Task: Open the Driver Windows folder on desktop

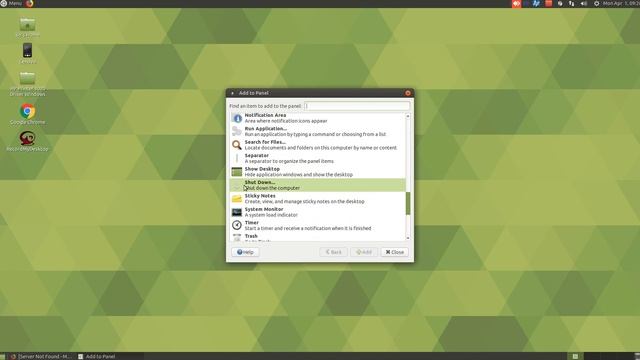Action: 27,78
